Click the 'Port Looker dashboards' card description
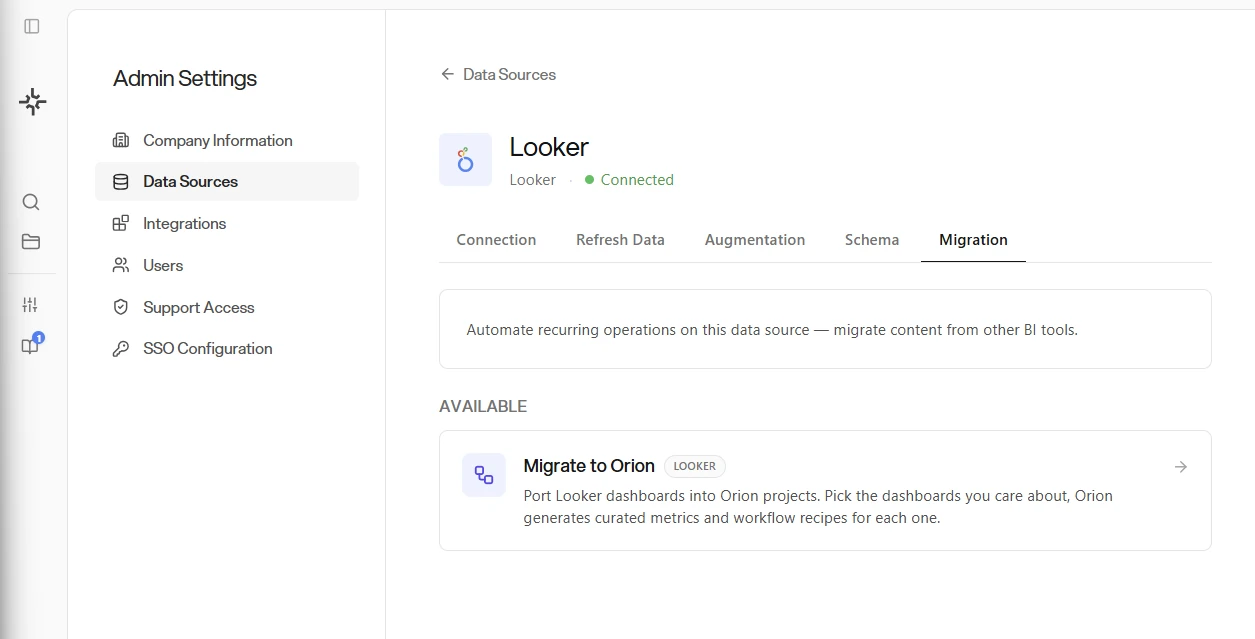Image resolution: width=1255 pixels, height=639 pixels. 818,507
